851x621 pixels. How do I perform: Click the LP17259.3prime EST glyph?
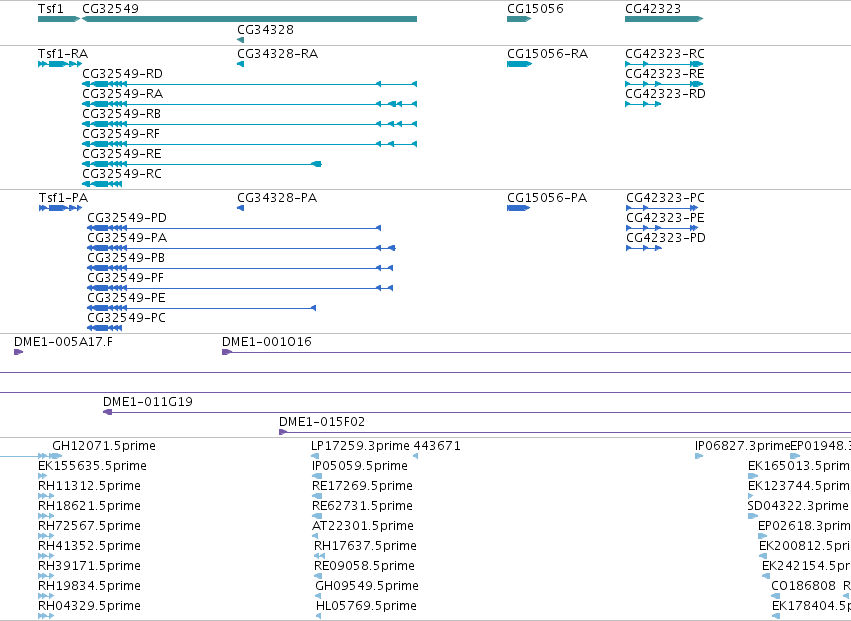[316, 456]
